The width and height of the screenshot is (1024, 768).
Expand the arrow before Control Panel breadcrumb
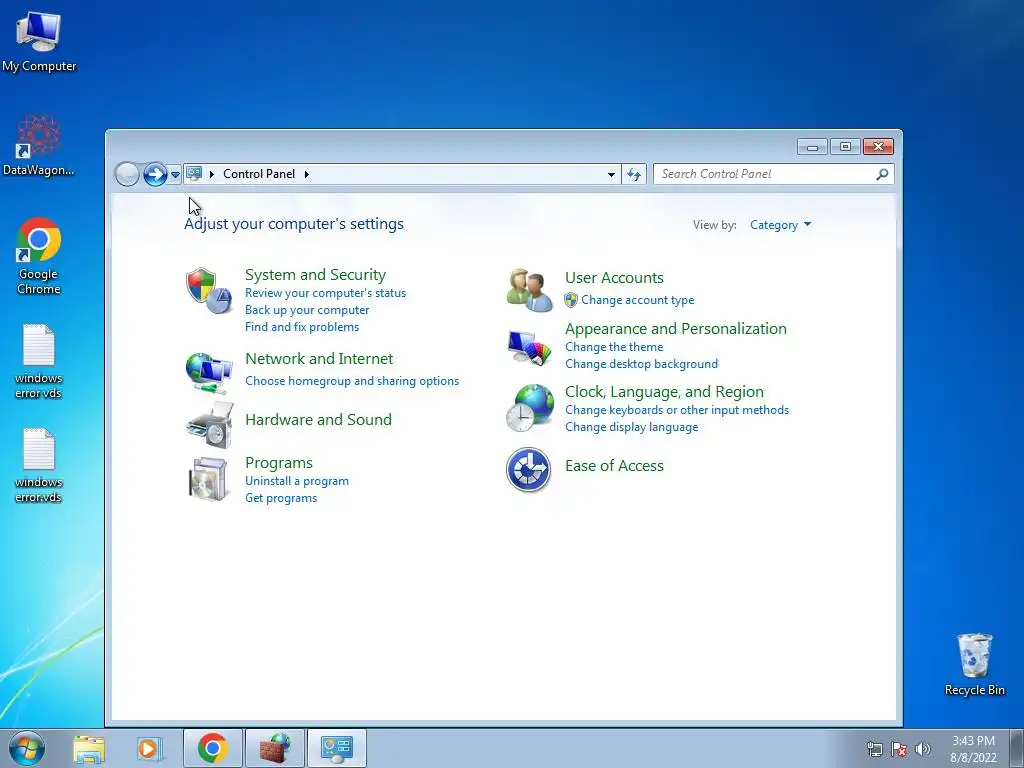(212, 174)
